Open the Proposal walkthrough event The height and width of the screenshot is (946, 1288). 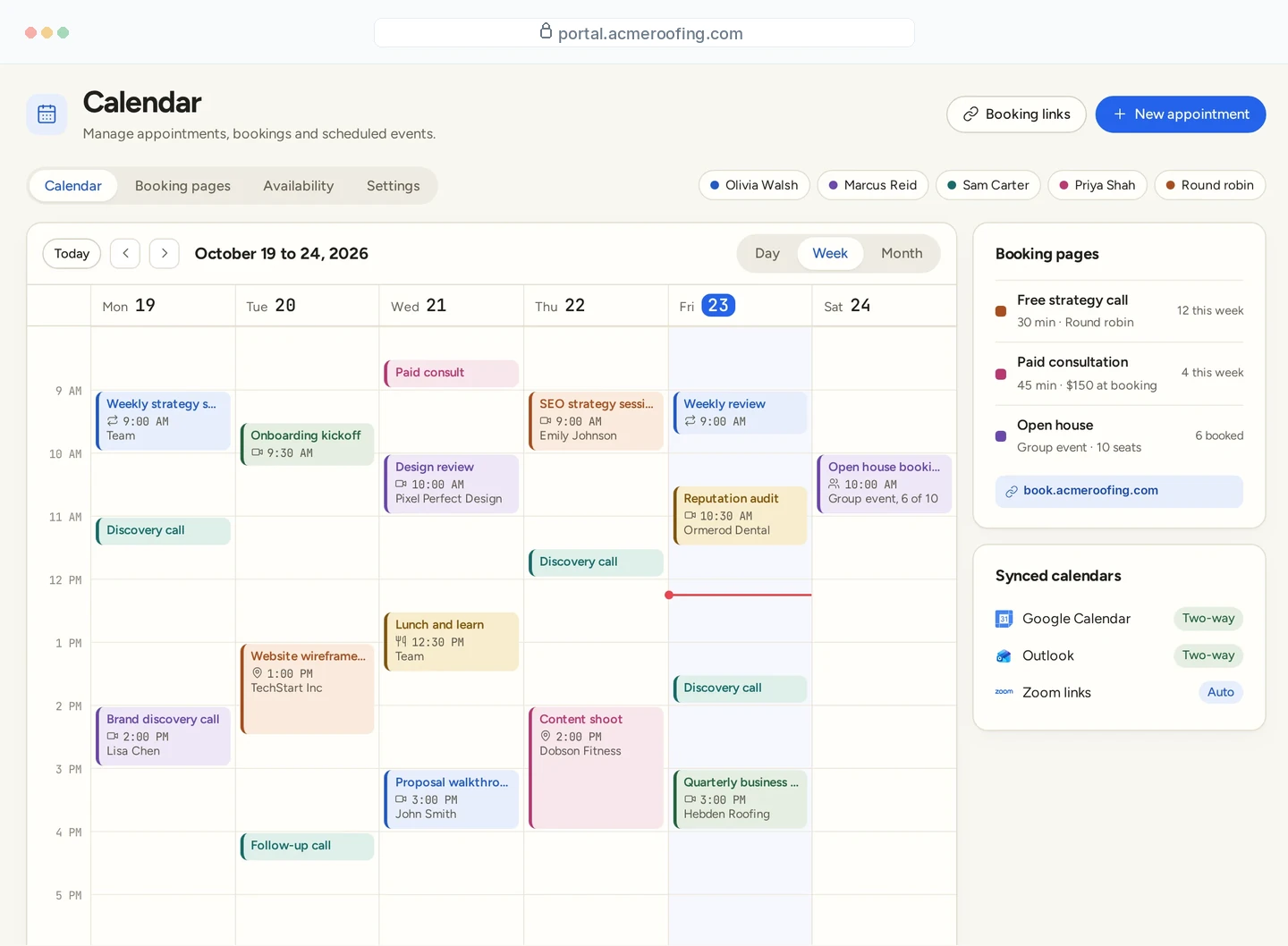[451, 799]
